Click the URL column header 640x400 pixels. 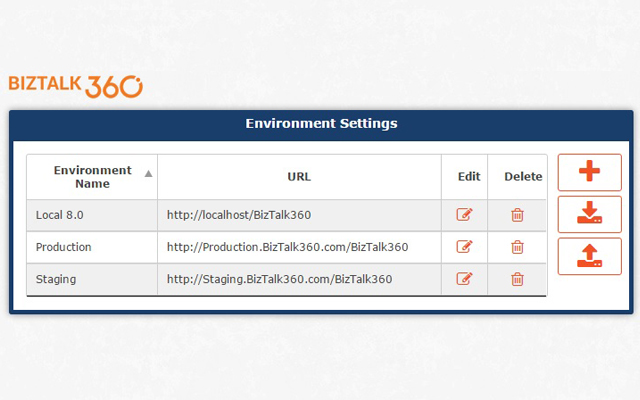pos(299,177)
